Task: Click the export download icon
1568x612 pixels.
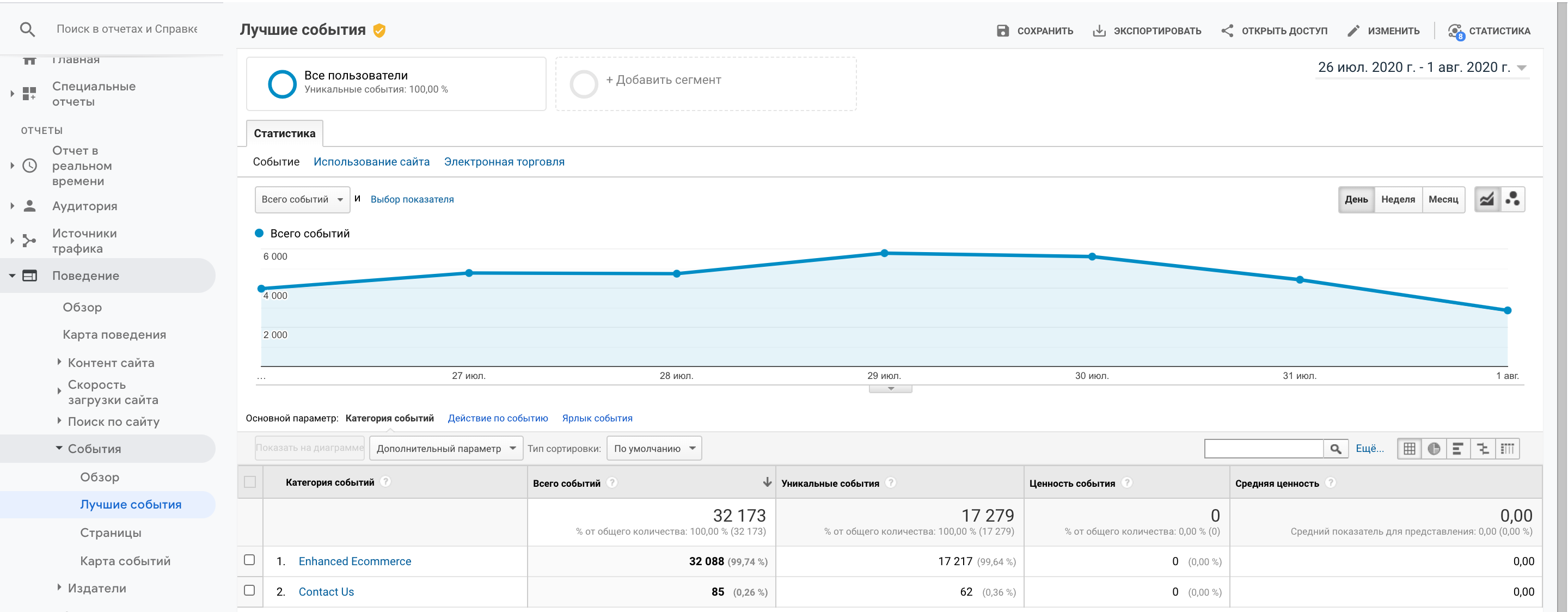Action: pos(1099,30)
